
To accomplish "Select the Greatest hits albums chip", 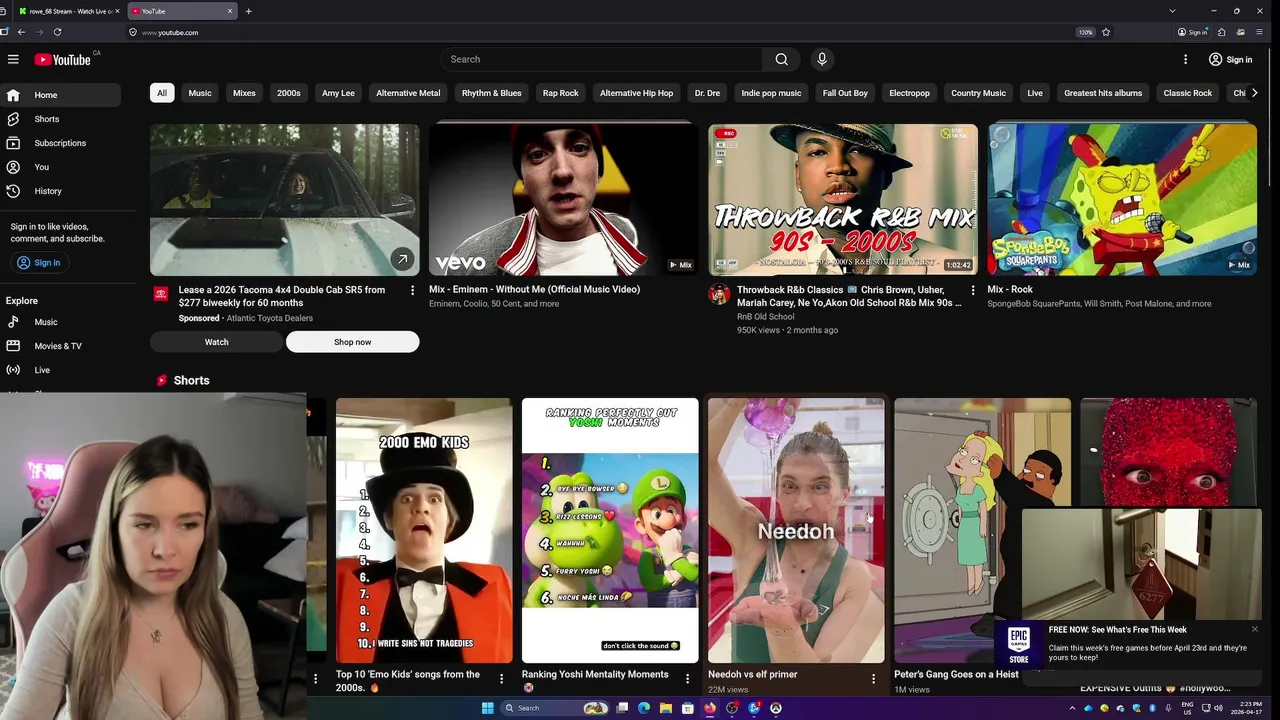I will [x=1103, y=93].
